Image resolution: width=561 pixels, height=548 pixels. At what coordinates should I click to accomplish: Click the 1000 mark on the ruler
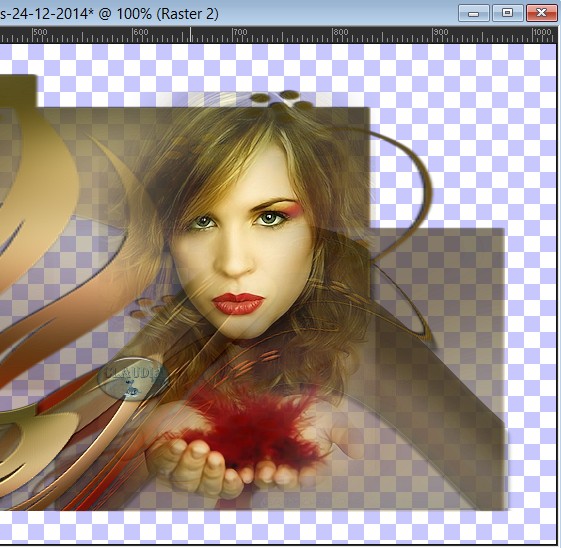point(542,32)
